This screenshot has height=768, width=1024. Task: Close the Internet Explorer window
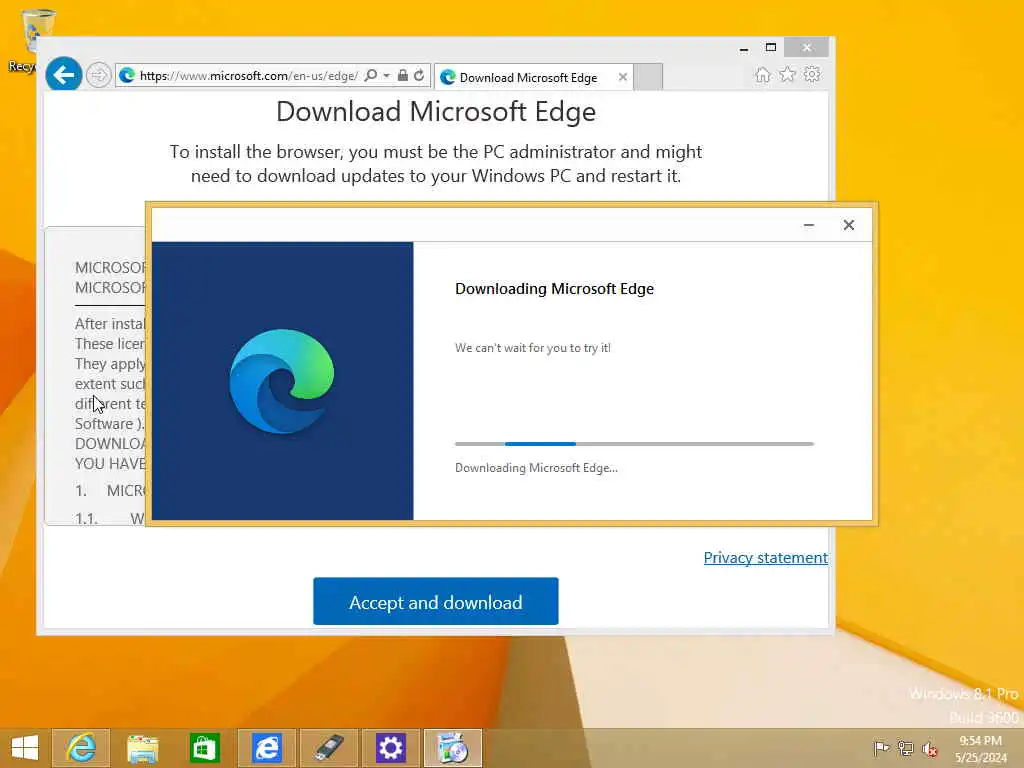coord(807,47)
